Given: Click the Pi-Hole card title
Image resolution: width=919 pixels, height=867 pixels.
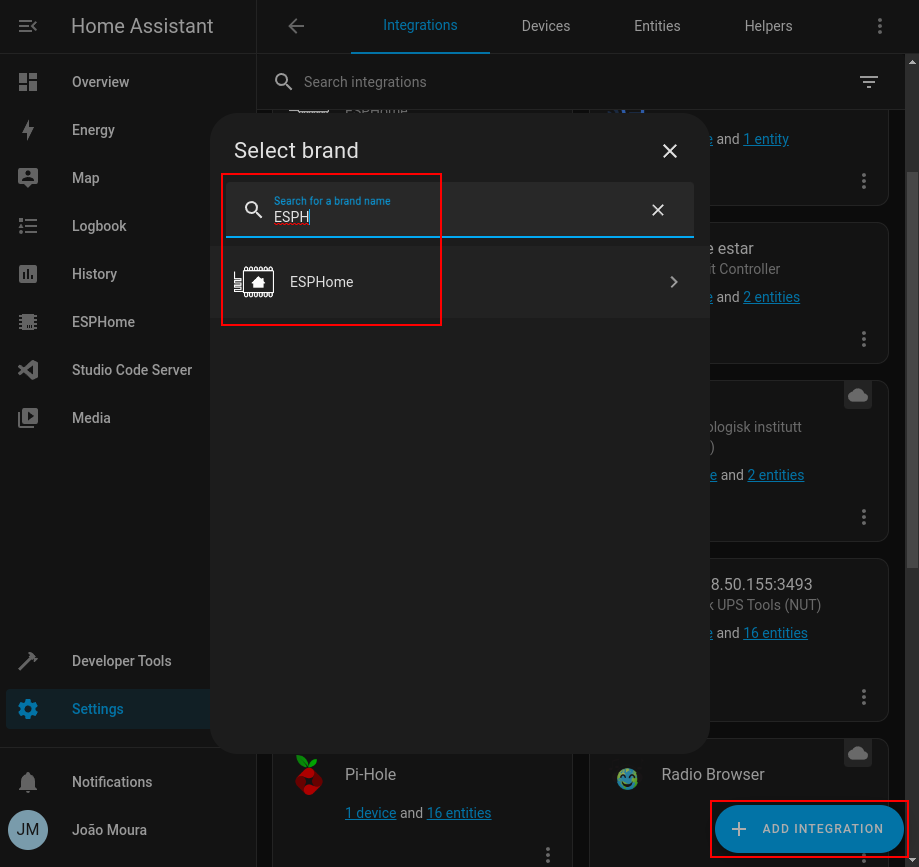Looking at the screenshot, I should [370, 774].
